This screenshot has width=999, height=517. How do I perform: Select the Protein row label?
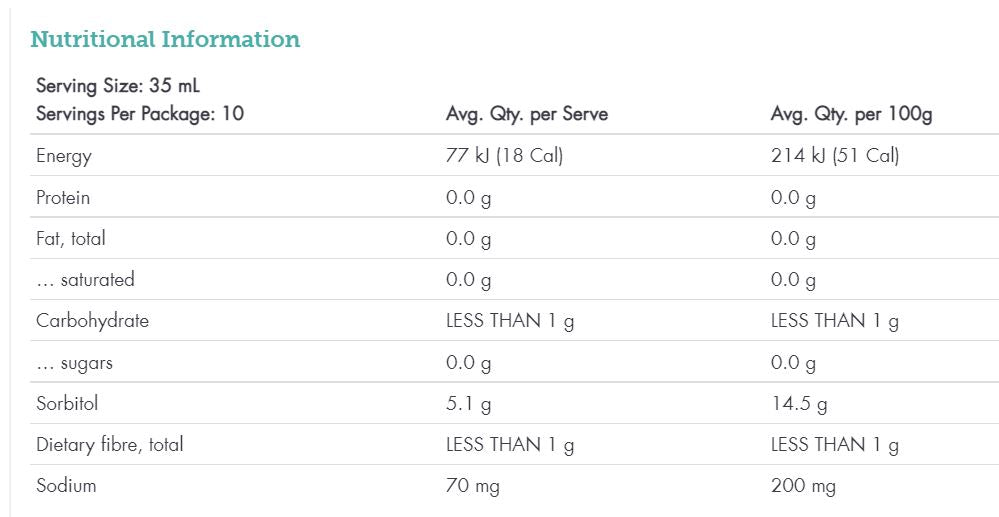[x=63, y=198]
